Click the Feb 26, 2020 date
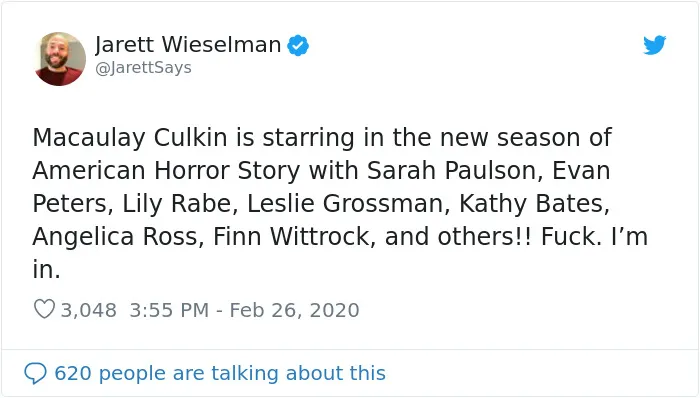Image resolution: width=700 pixels, height=398 pixels. click(294, 310)
